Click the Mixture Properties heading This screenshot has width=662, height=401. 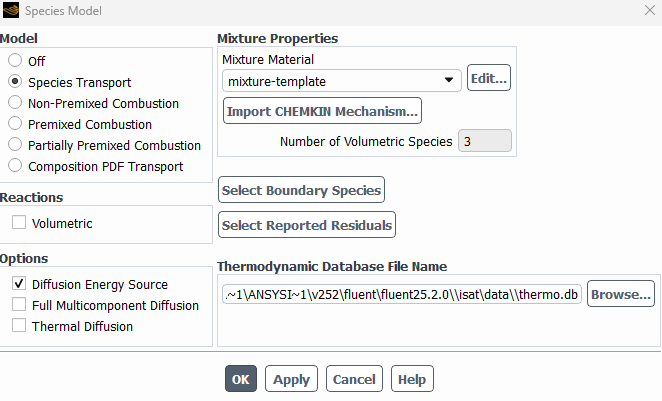pos(277,38)
